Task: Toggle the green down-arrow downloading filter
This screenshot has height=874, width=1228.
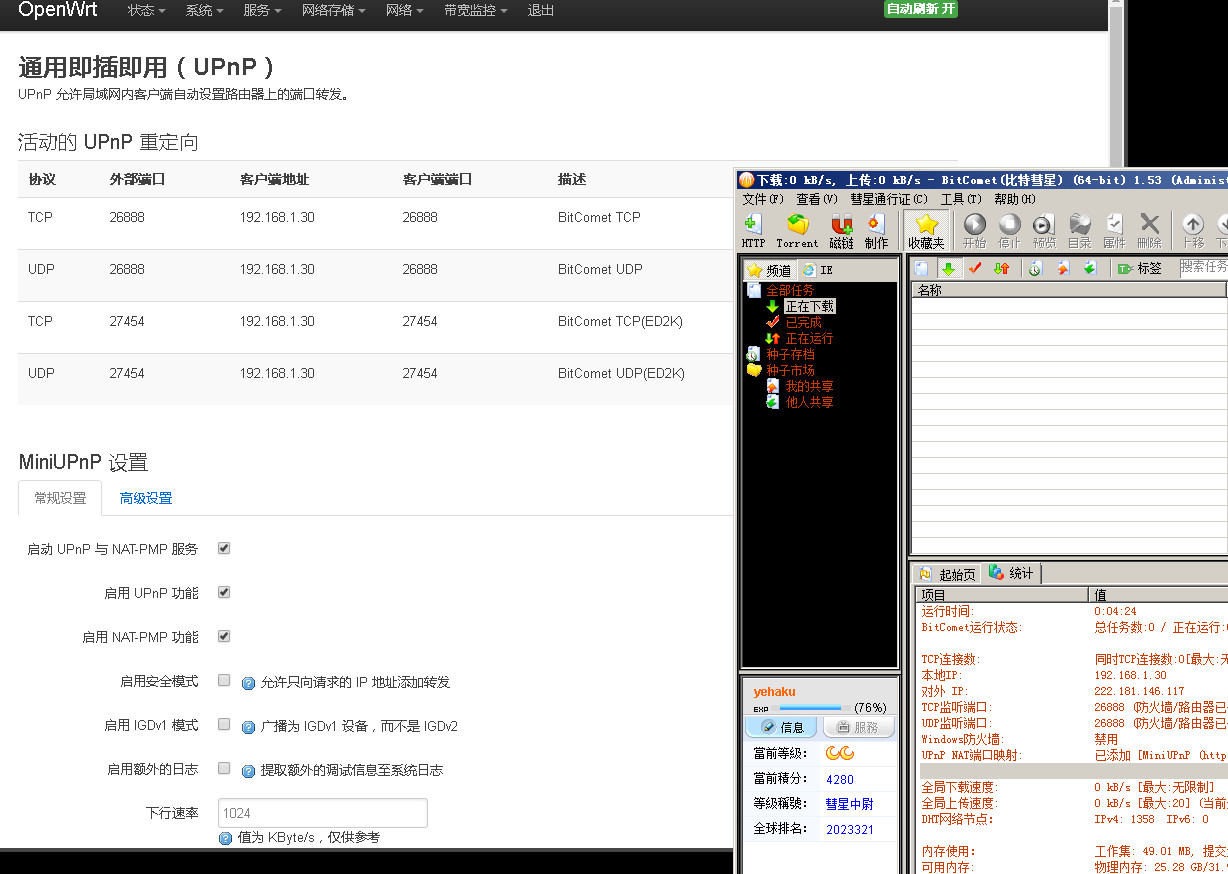Action: pyautogui.click(x=948, y=268)
